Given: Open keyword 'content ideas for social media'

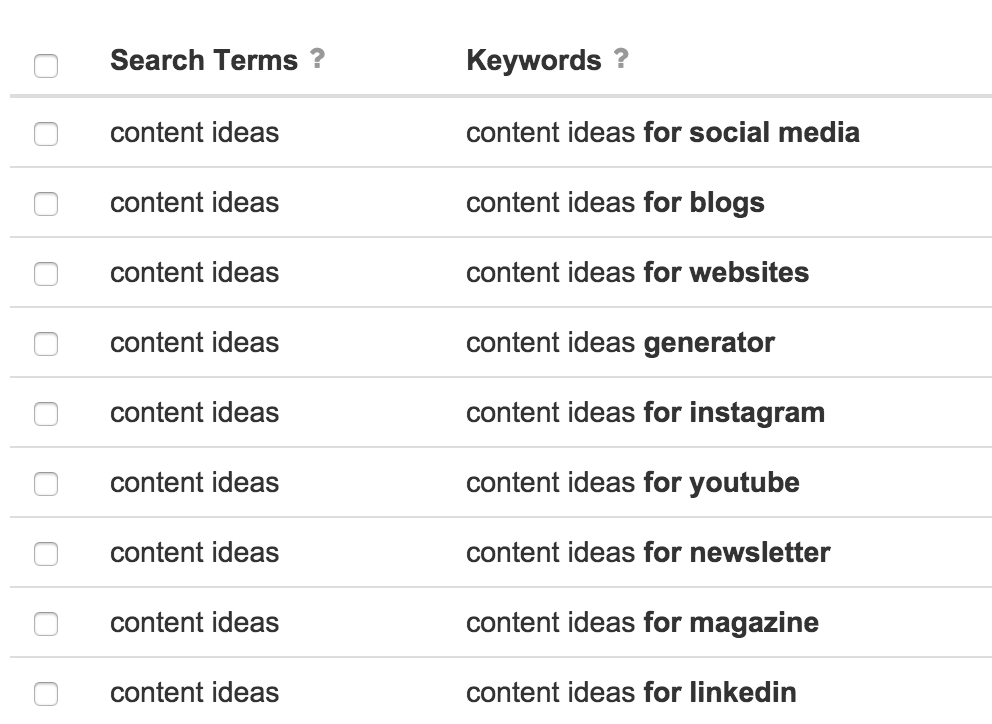Looking at the screenshot, I should pyautogui.click(x=662, y=133).
